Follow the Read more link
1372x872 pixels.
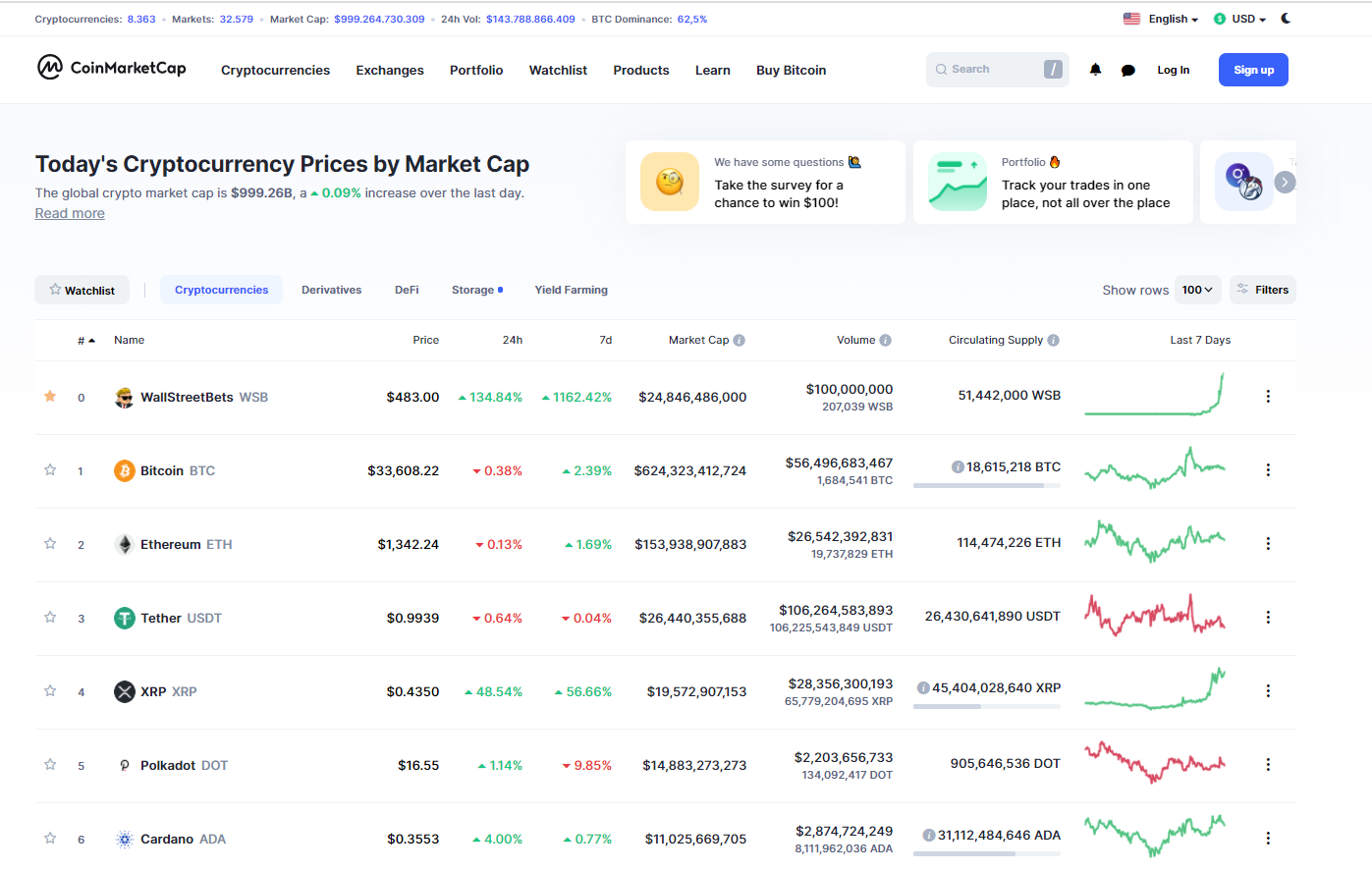(70, 214)
